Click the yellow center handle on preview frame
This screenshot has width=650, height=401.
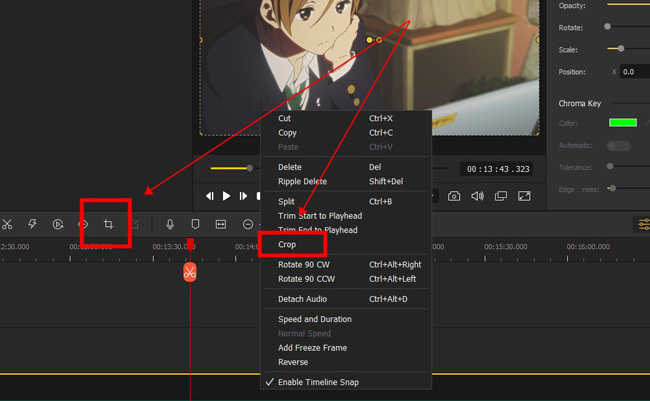pyautogui.click(x=369, y=40)
